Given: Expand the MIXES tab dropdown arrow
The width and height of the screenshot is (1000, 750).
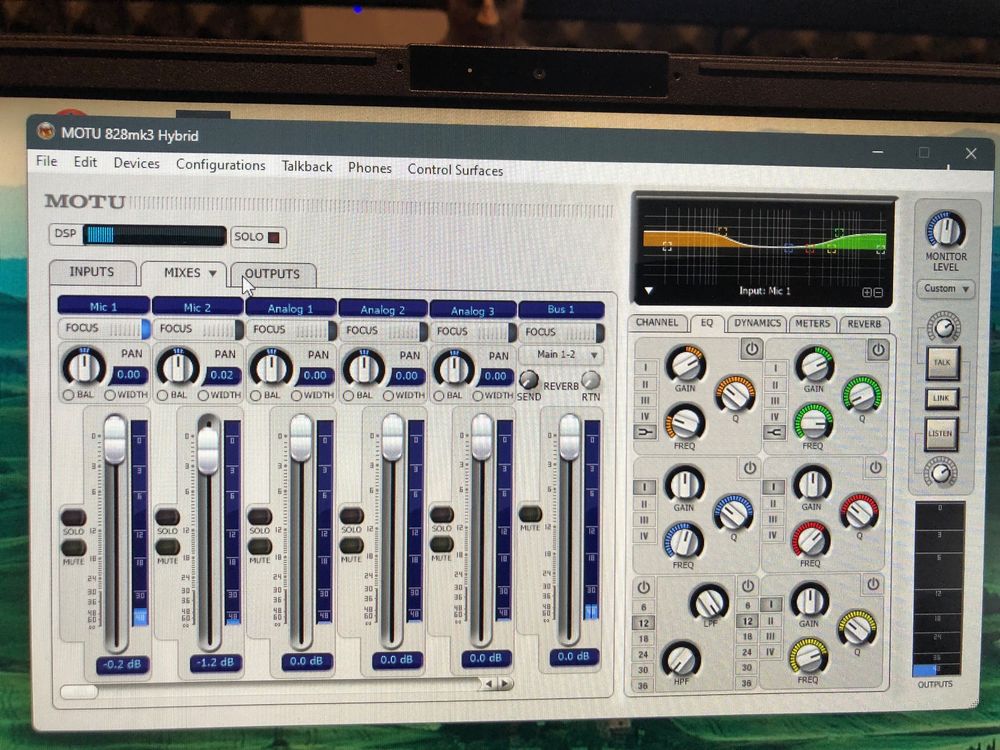Looking at the screenshot, I should 212,273.
